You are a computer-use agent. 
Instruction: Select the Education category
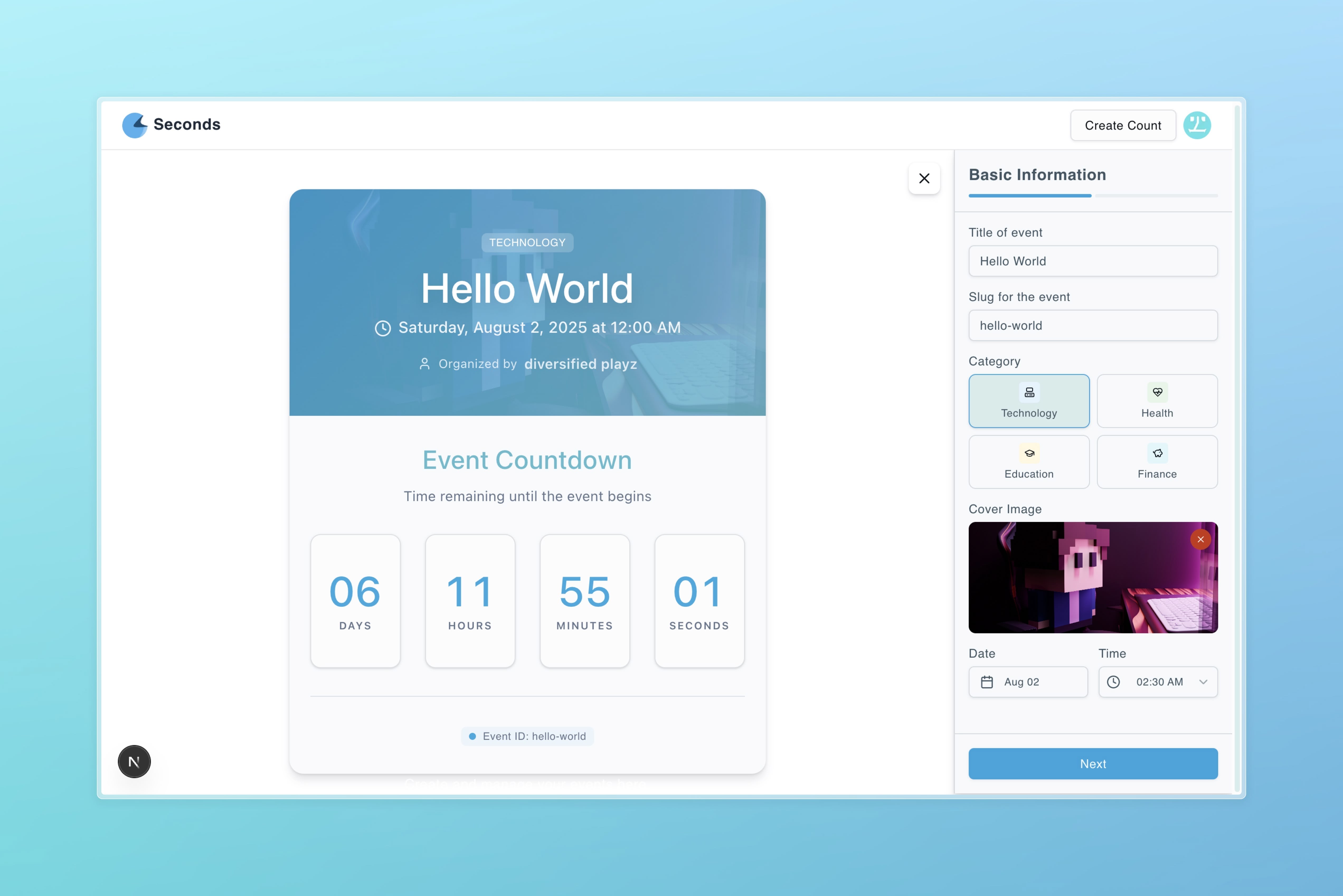(1029, 462)
